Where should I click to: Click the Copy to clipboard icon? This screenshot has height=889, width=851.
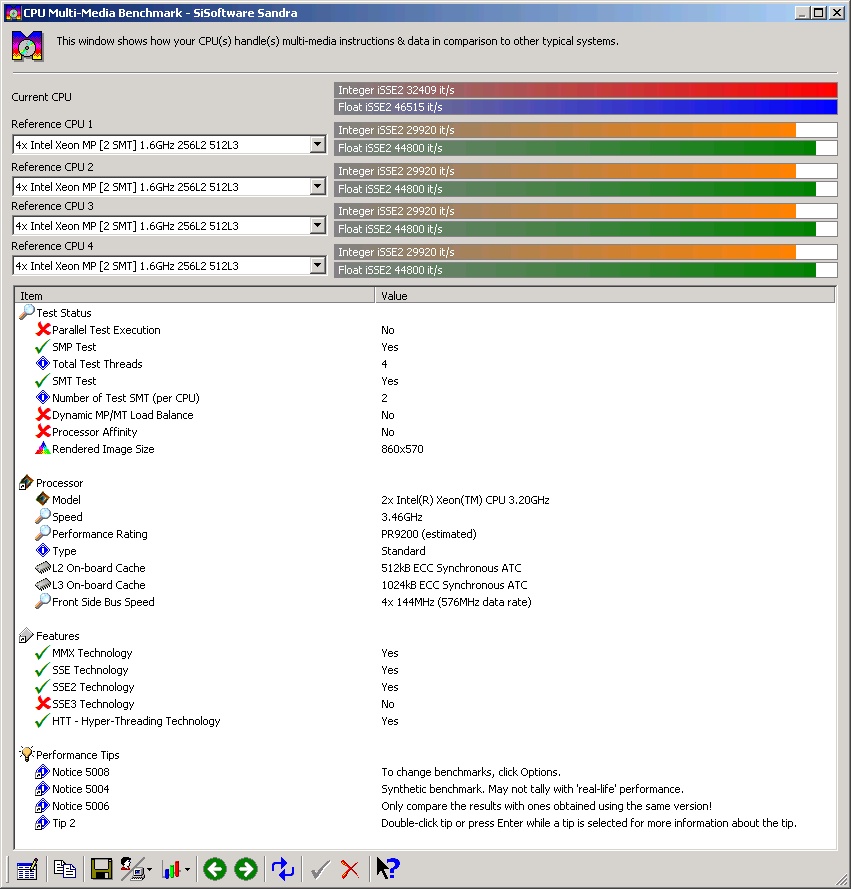click(x=65, y=869)
